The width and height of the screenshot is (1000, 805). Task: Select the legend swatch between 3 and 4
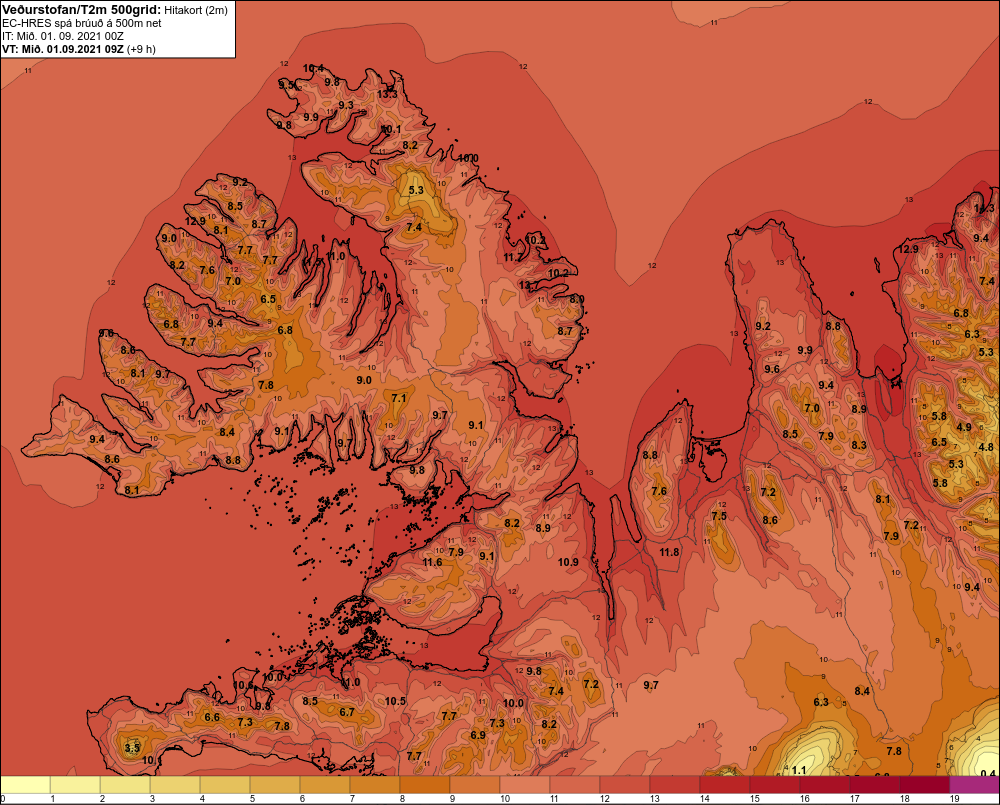pos(175,785)
